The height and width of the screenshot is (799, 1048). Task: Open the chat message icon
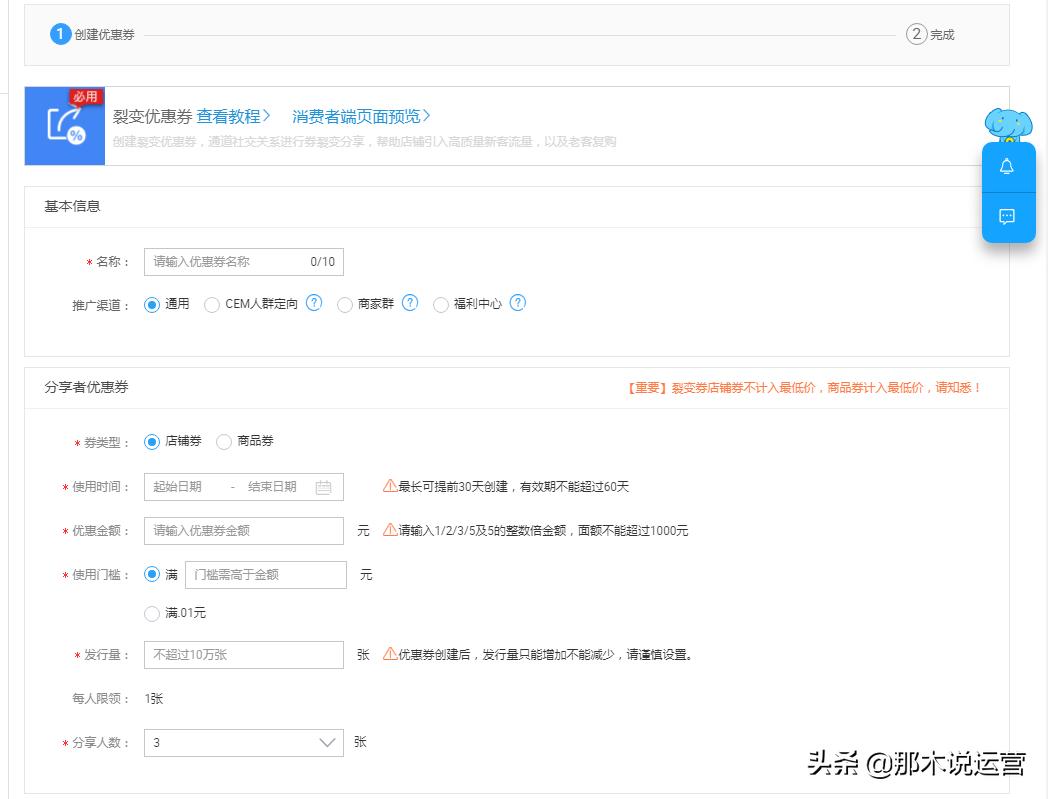(1008, 216)
